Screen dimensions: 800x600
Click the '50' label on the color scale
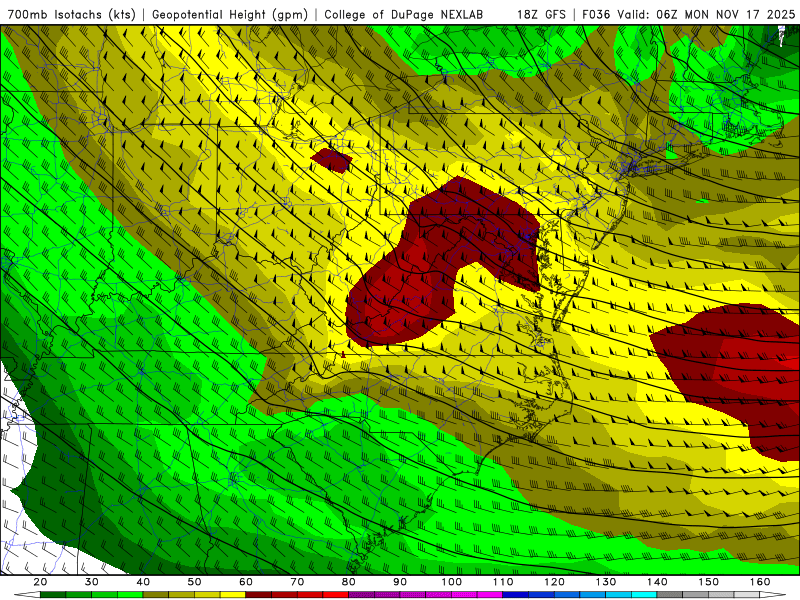[x=194, y=582]
